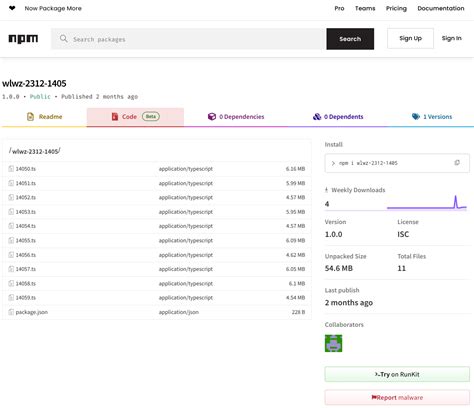This screenshot has height=408, width=474.
Task: Open the 0 Dependencies tab
Action: pyautogui.click(x=236, y=117)
